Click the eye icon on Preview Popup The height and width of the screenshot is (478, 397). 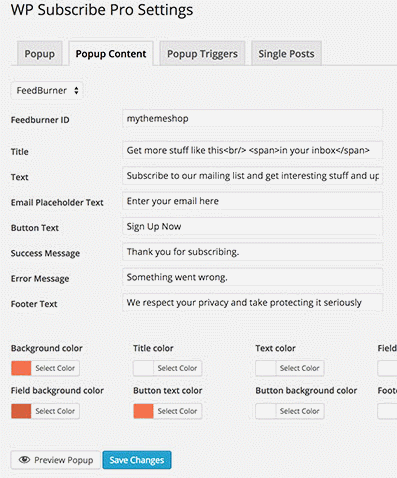pos(24,460)
